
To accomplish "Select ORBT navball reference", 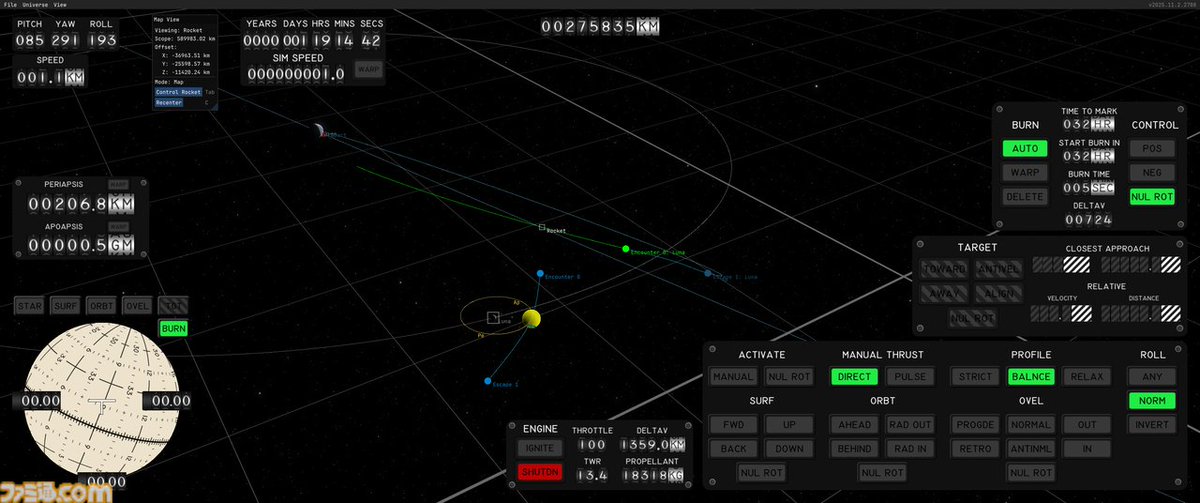I will tap(101, 306).
